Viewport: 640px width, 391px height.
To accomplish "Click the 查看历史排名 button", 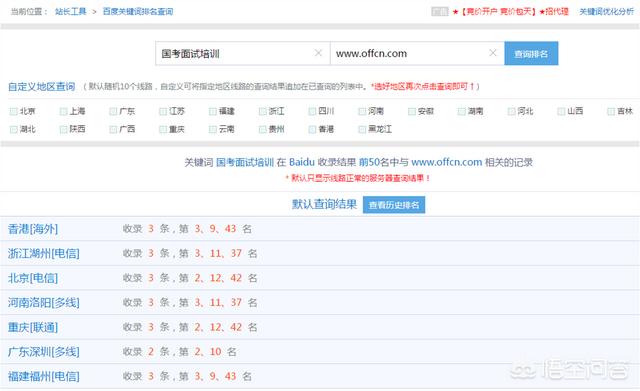I will click(394, 205).
